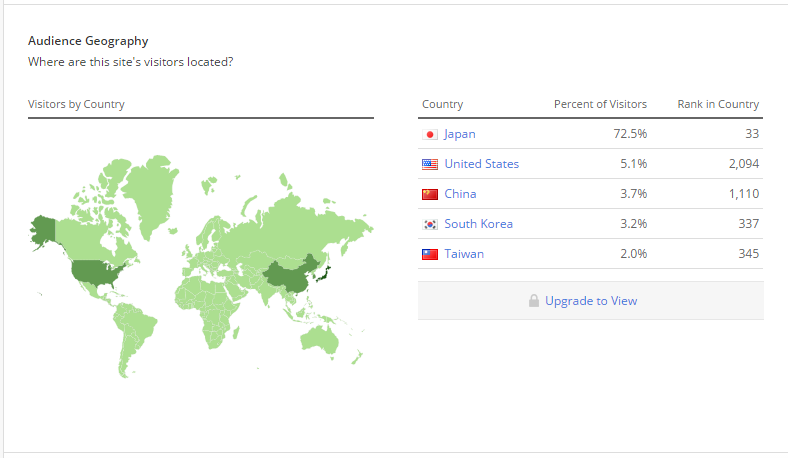794x458 pixels.
Task: Open the Taiwan country link
Action: 464,254
